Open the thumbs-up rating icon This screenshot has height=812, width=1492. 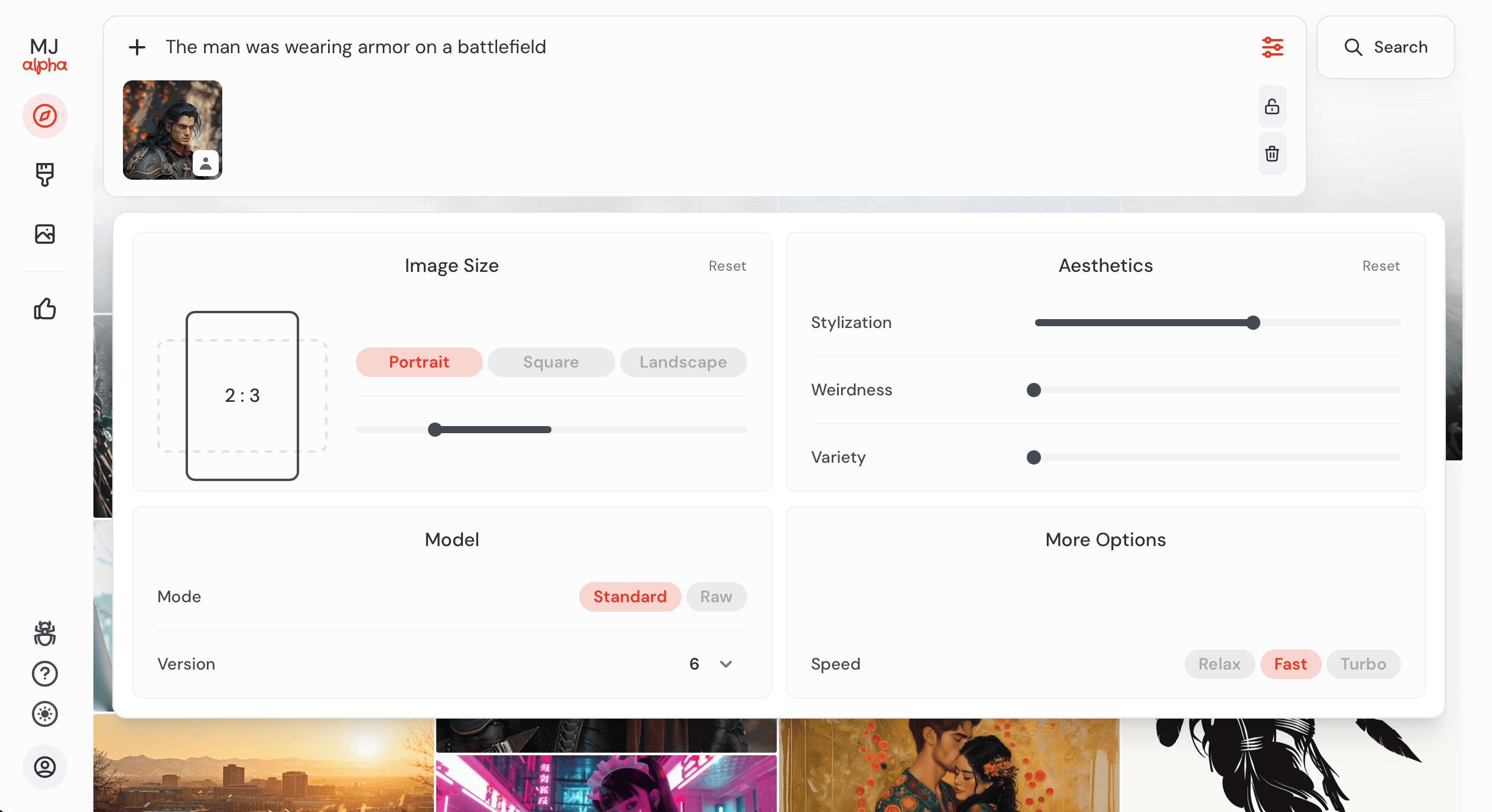click(45, 308)
